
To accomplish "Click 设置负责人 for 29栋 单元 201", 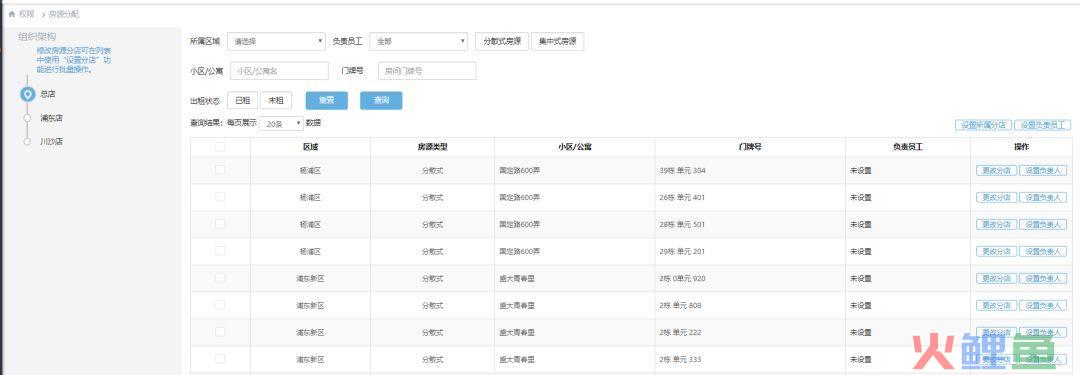I will 1043,252.
